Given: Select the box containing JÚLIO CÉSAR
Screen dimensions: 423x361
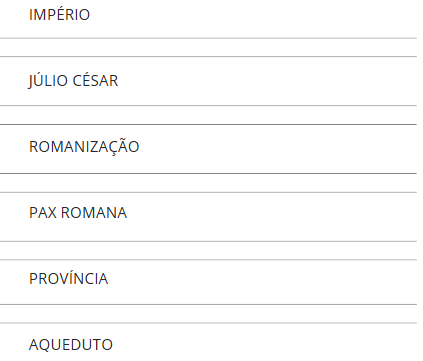Looking at the screenshot, I should point(208,81).
